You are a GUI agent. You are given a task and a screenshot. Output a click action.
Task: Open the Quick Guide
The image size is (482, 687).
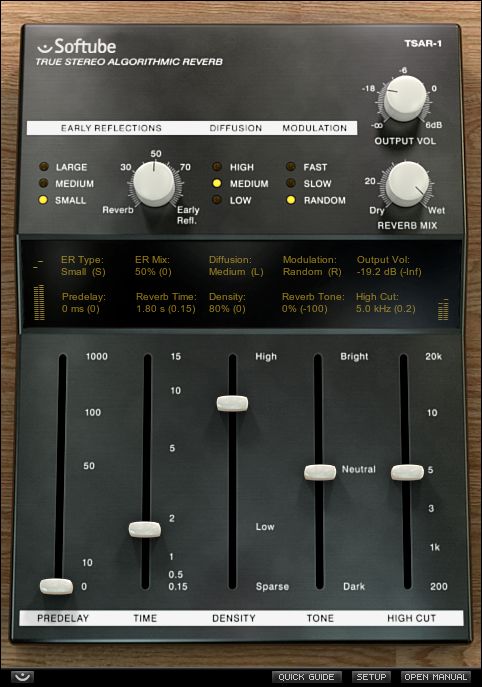click(306, 677)
